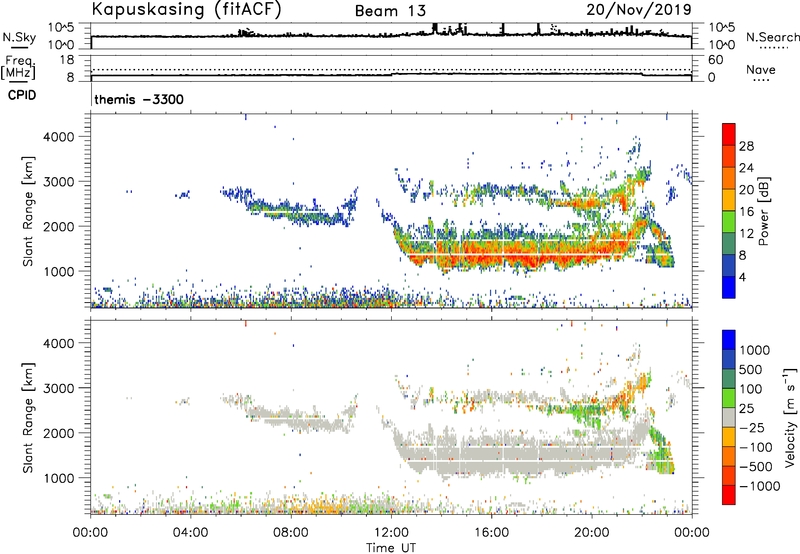Click the '18' frequency axis tick
The image size is (800, 554).
67,60
